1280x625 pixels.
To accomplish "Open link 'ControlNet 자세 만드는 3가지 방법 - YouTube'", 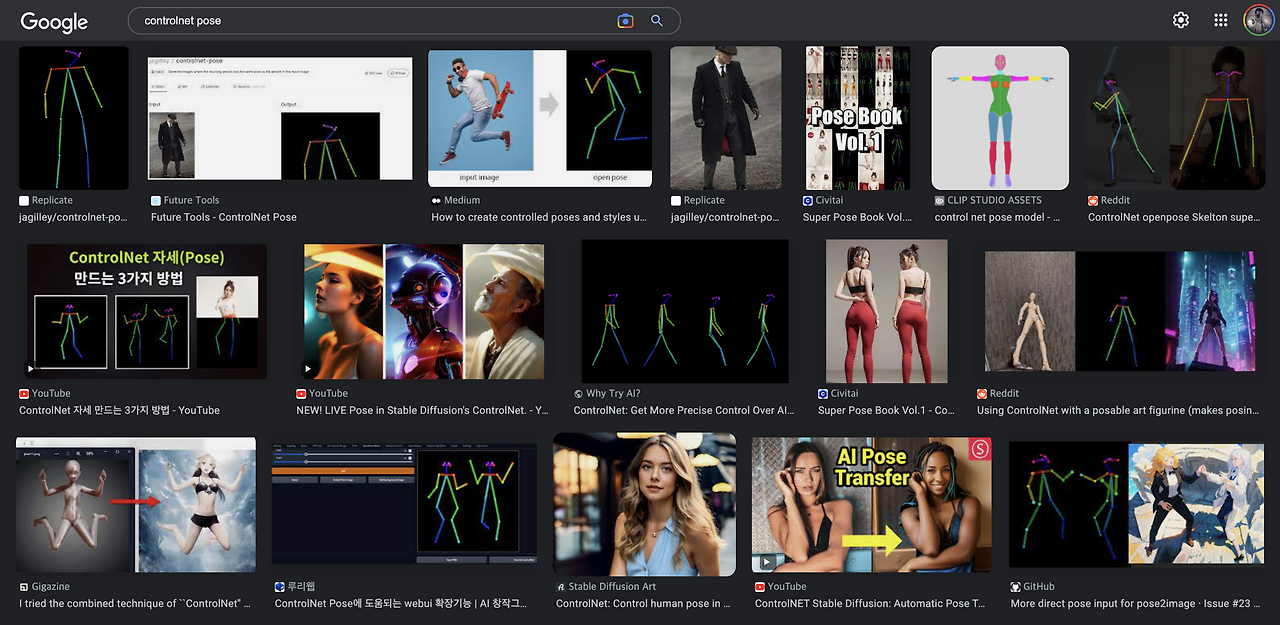I will (x=119, y=410).
